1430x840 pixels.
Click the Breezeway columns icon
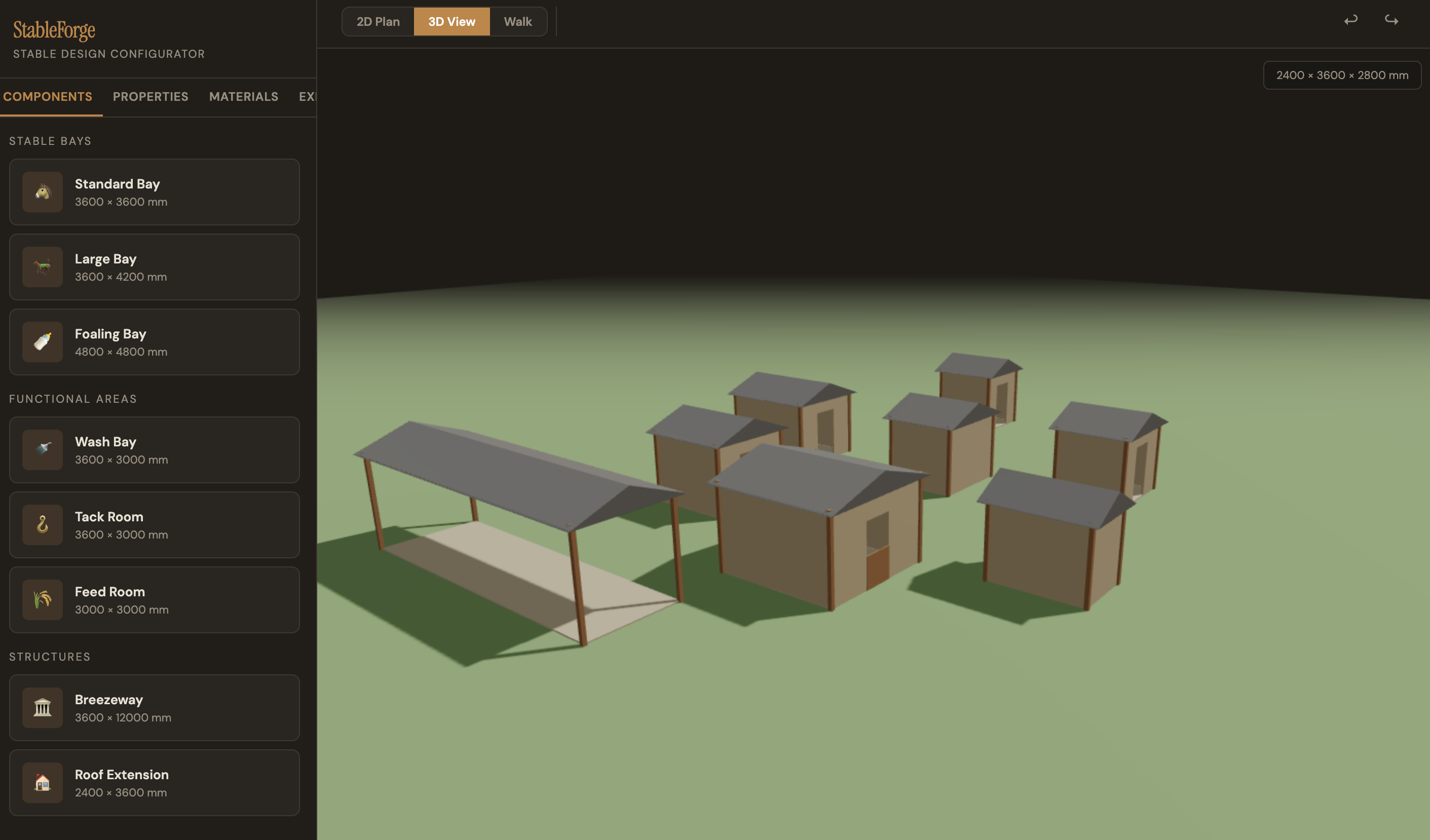43,708
